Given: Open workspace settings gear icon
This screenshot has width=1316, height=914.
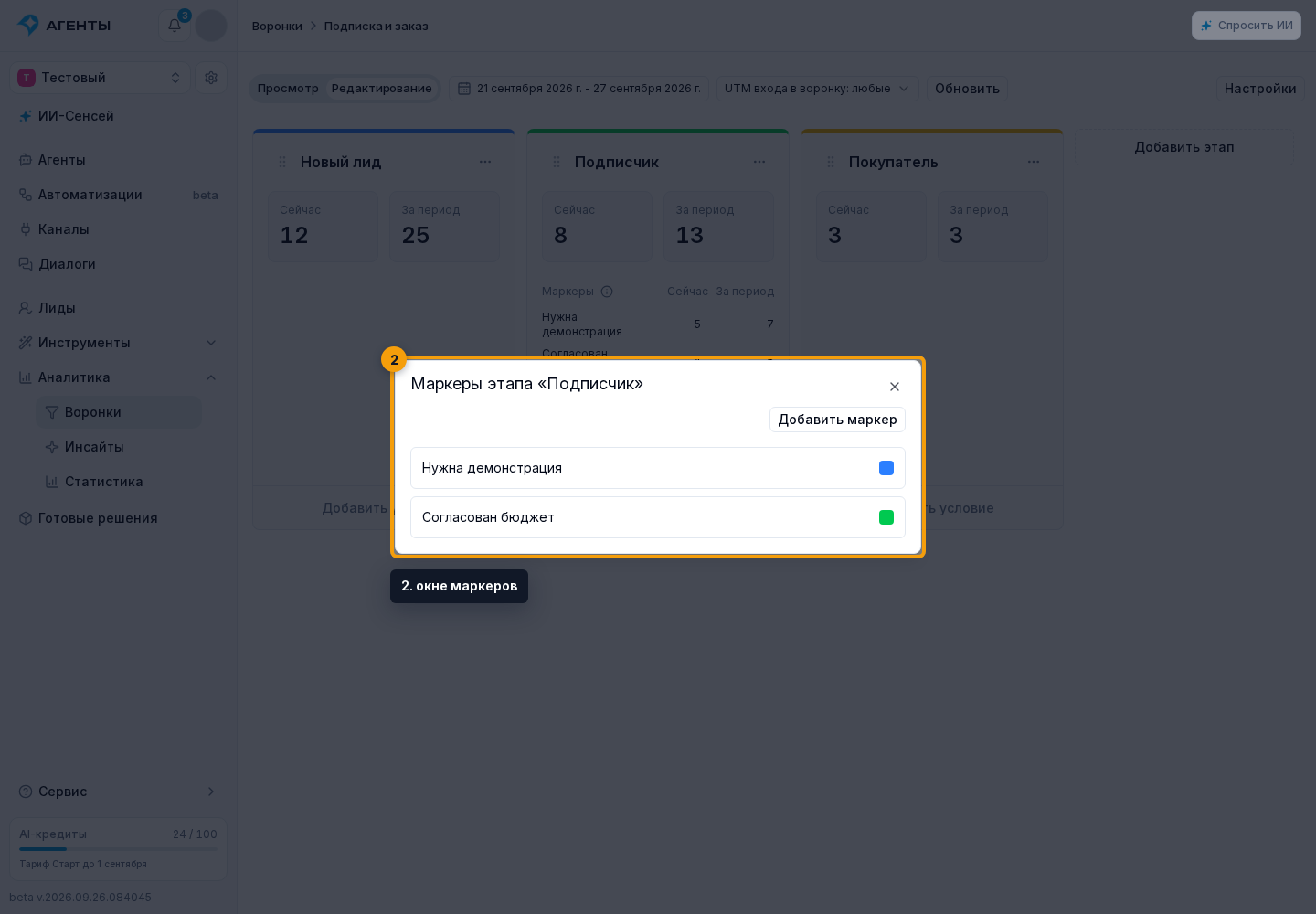Looking at the screenshot, I should [x=211, y=78].
